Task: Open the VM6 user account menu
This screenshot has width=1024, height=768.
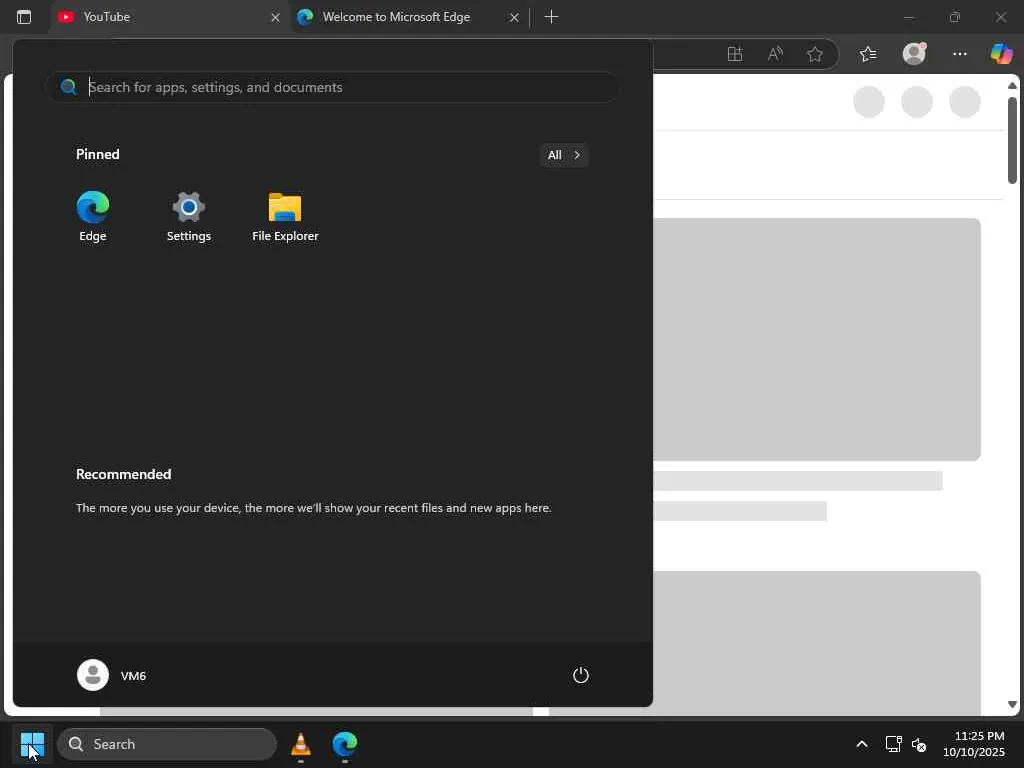Action: (x=112, y=675)
